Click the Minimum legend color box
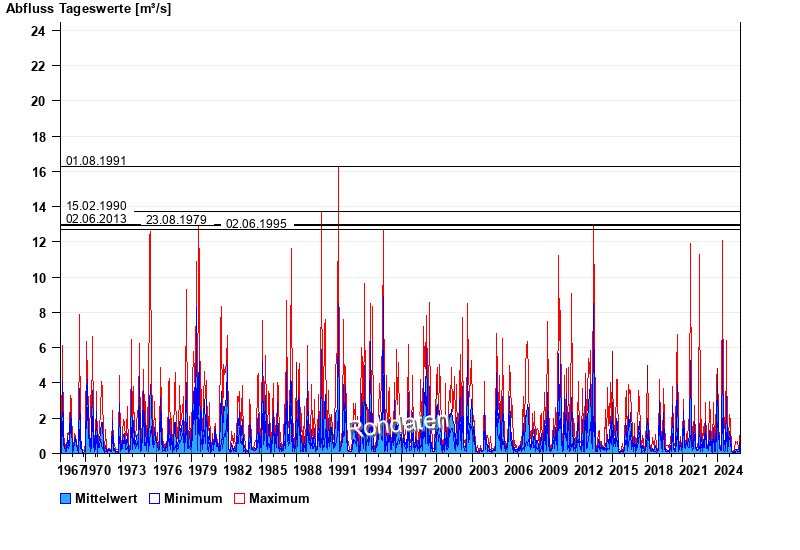Screen dimensions: 800x550 coord(155,498)
